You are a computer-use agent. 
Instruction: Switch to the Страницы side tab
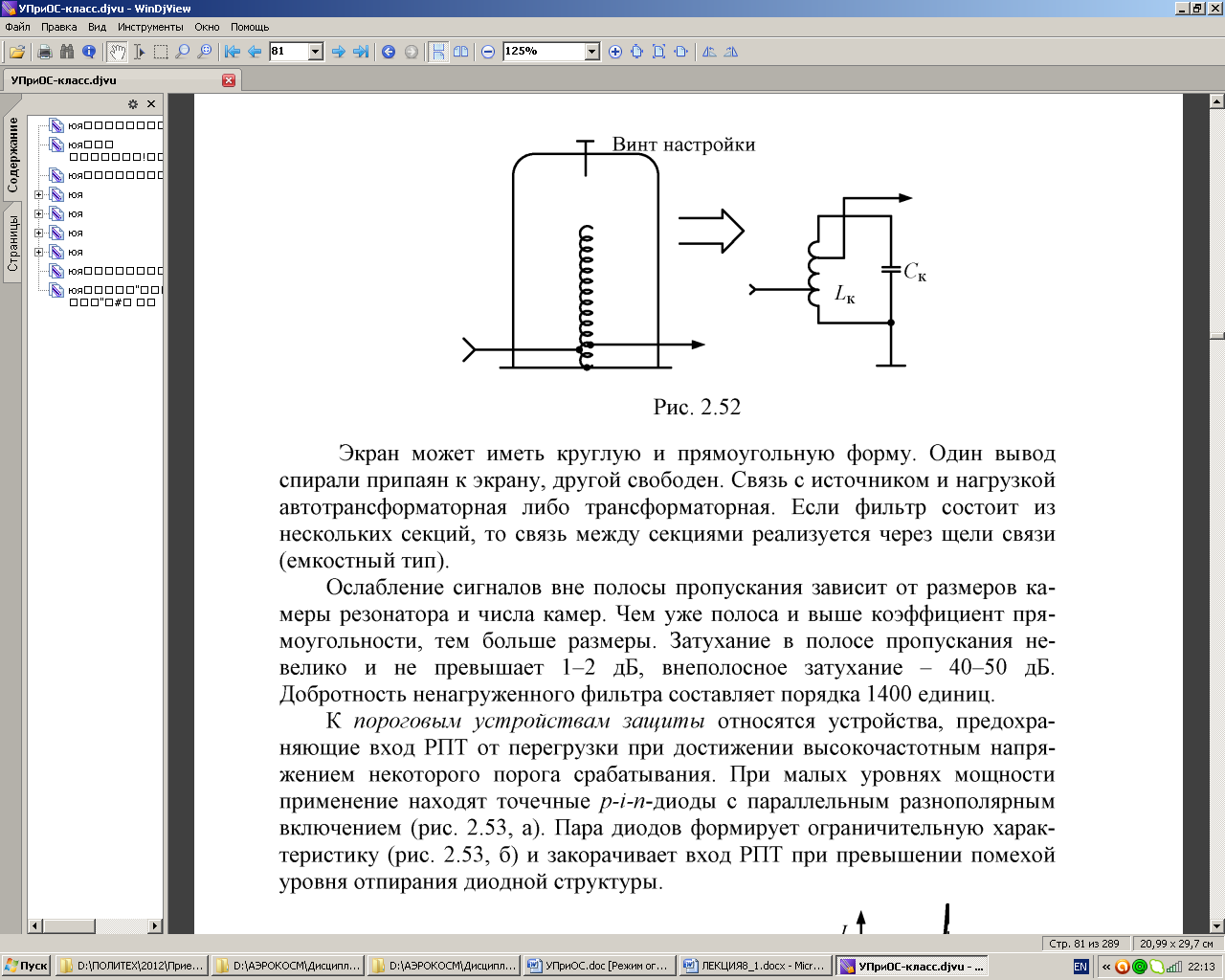[13, 243]
